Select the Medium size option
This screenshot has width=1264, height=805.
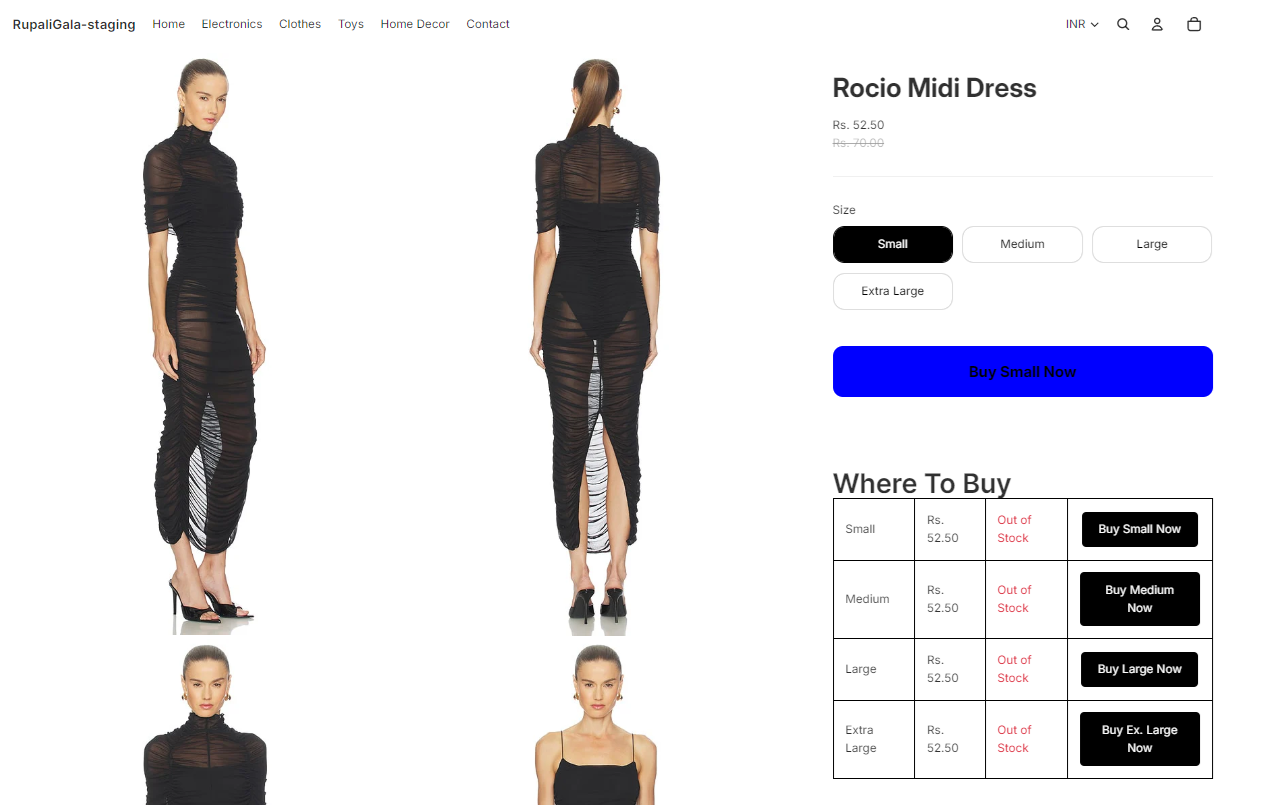tap(1022, 244)
